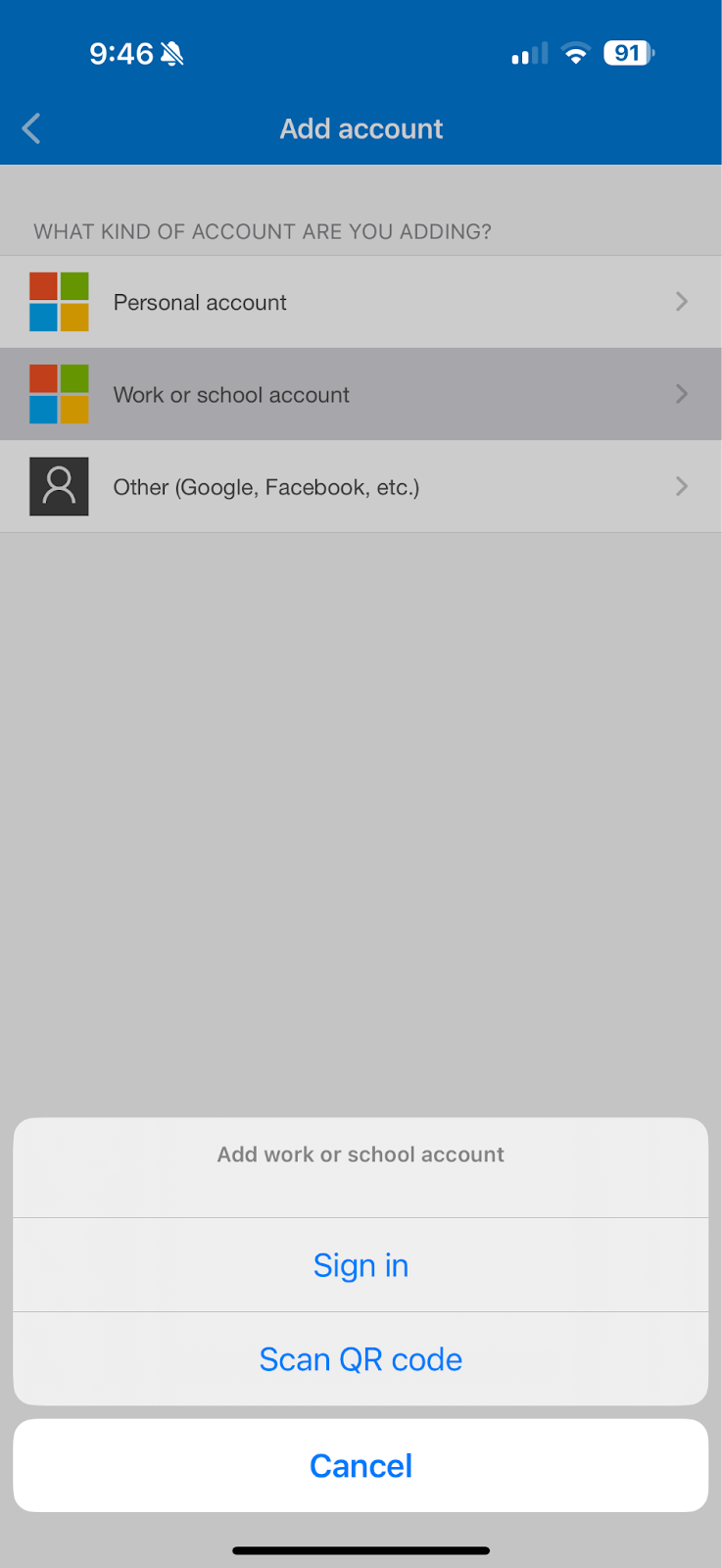The width and height of the screenshot is (722, 1568).
Task: Expand the Work or school account chevron
Action: (x=682, y=394)
